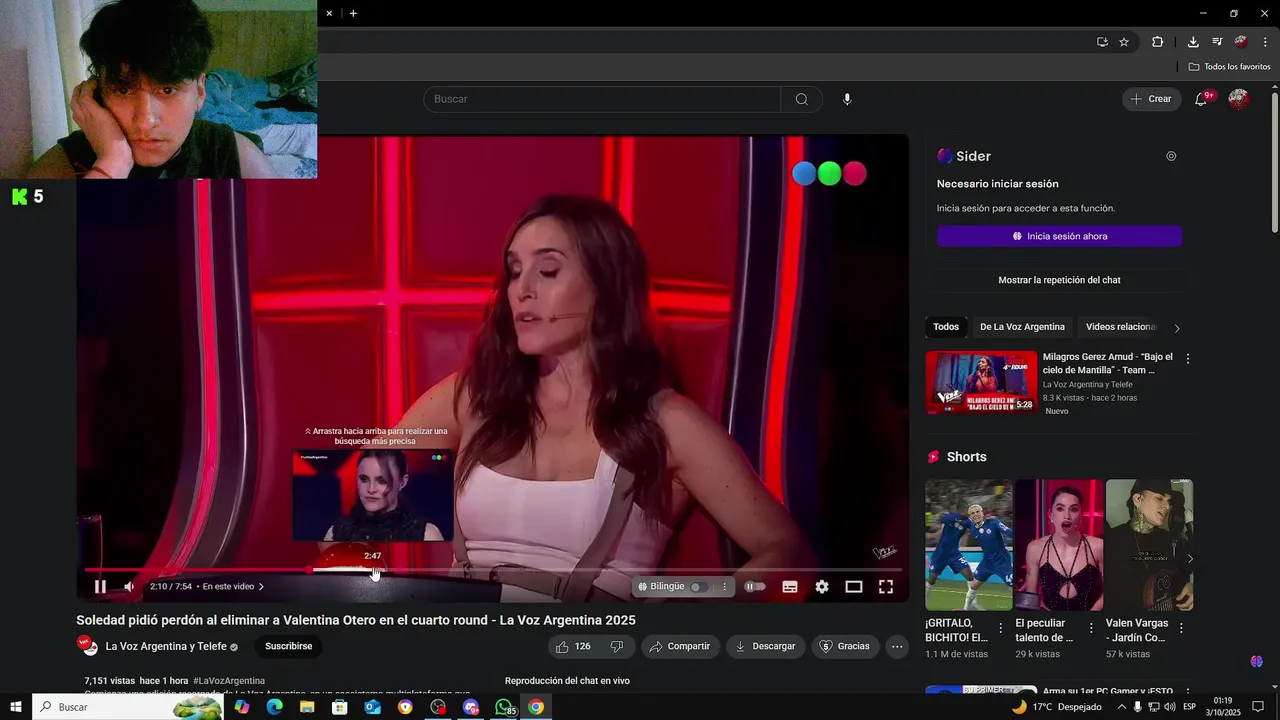Open a new browser tab with plus
The width and height of the screenshot is (1280, 720).
(353, 13)
